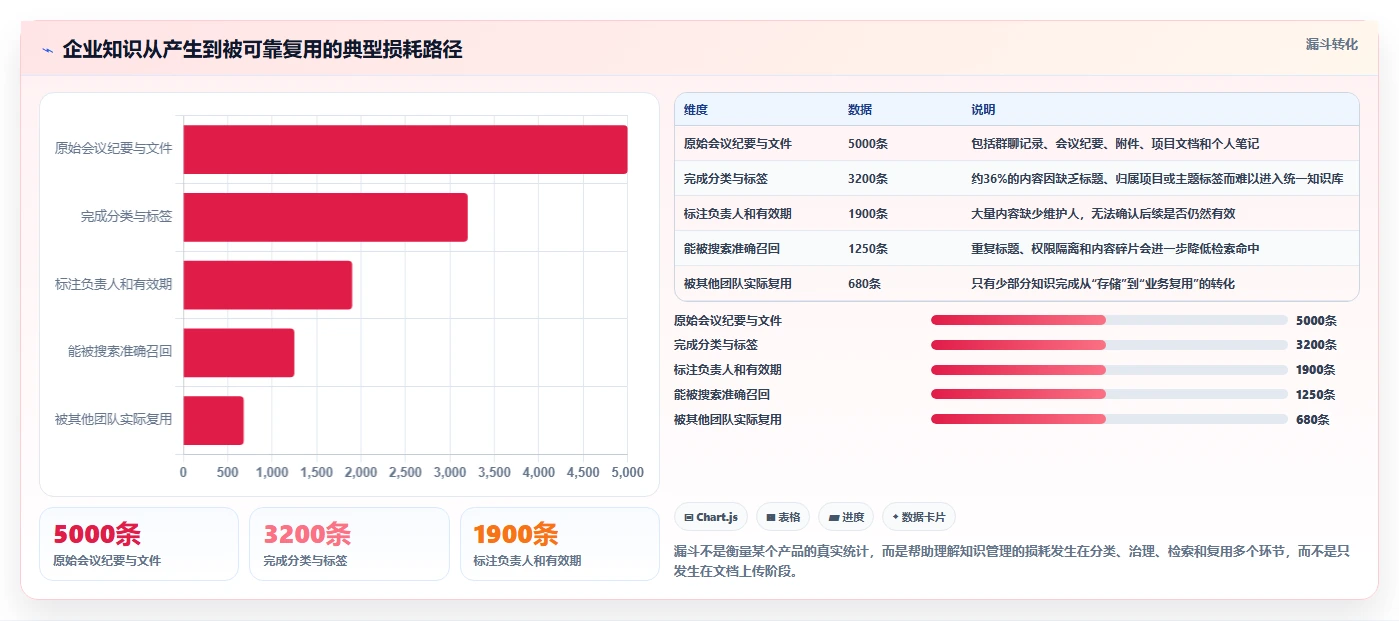Click table cell 原始会议纪要与文件

(x=738, y=144)
